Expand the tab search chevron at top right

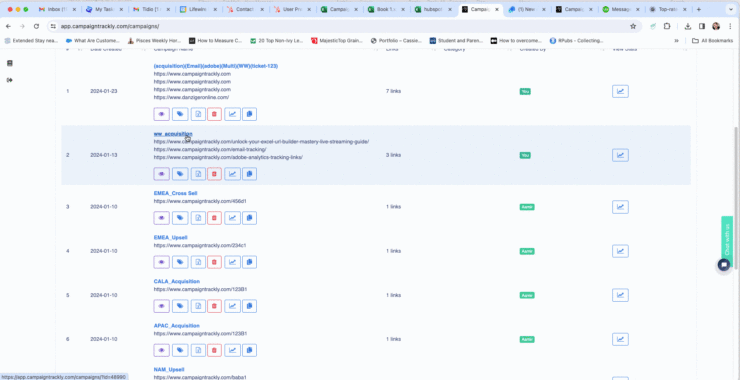pyautogui.click(x=731, y=9)
